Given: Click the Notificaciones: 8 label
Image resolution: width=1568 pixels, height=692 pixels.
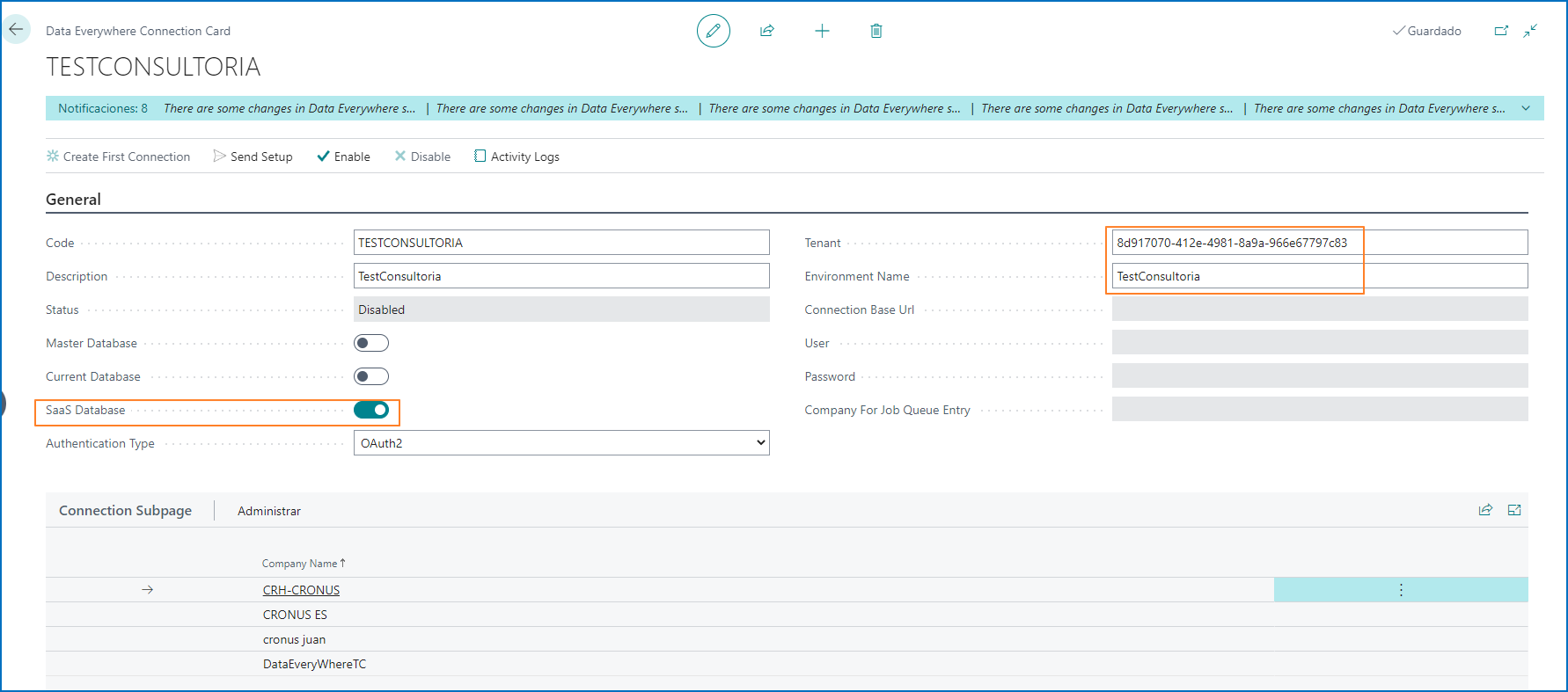Looking at the screenshot, I should pos(103,108).
